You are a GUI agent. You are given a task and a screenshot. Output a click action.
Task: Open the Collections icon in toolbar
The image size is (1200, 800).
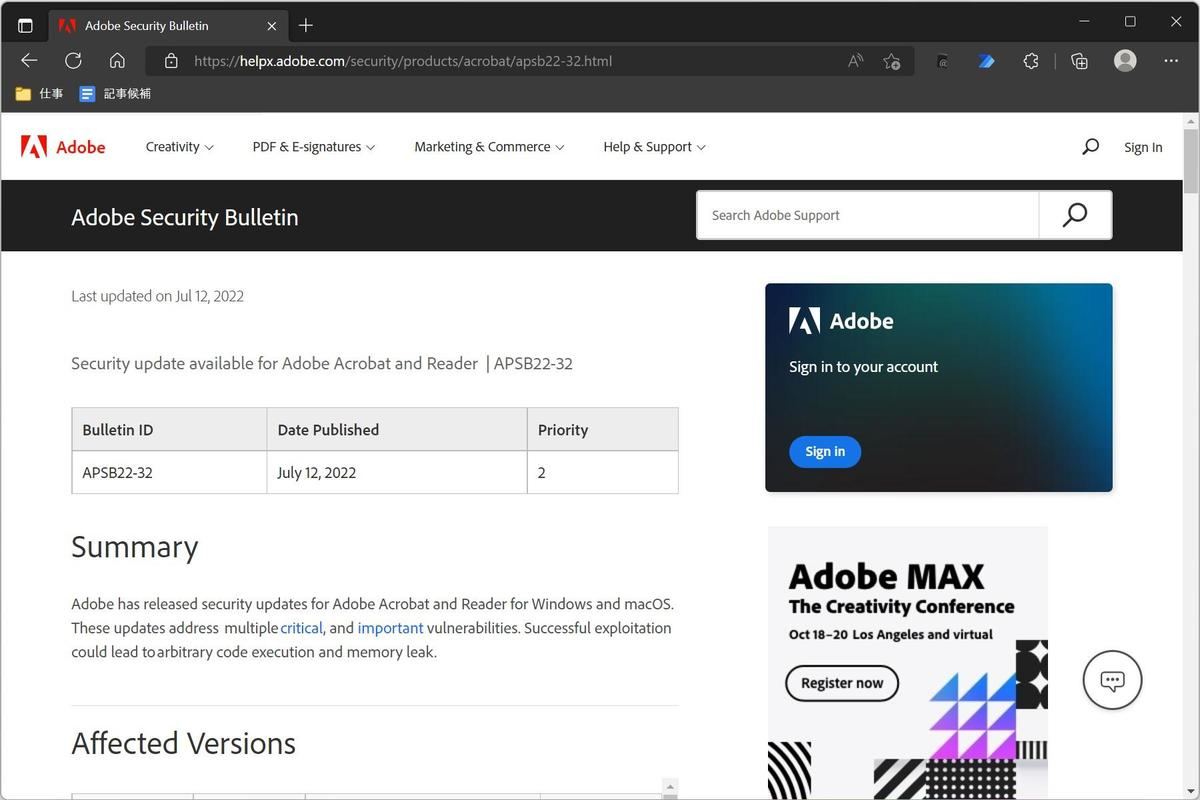(1079, 61)
